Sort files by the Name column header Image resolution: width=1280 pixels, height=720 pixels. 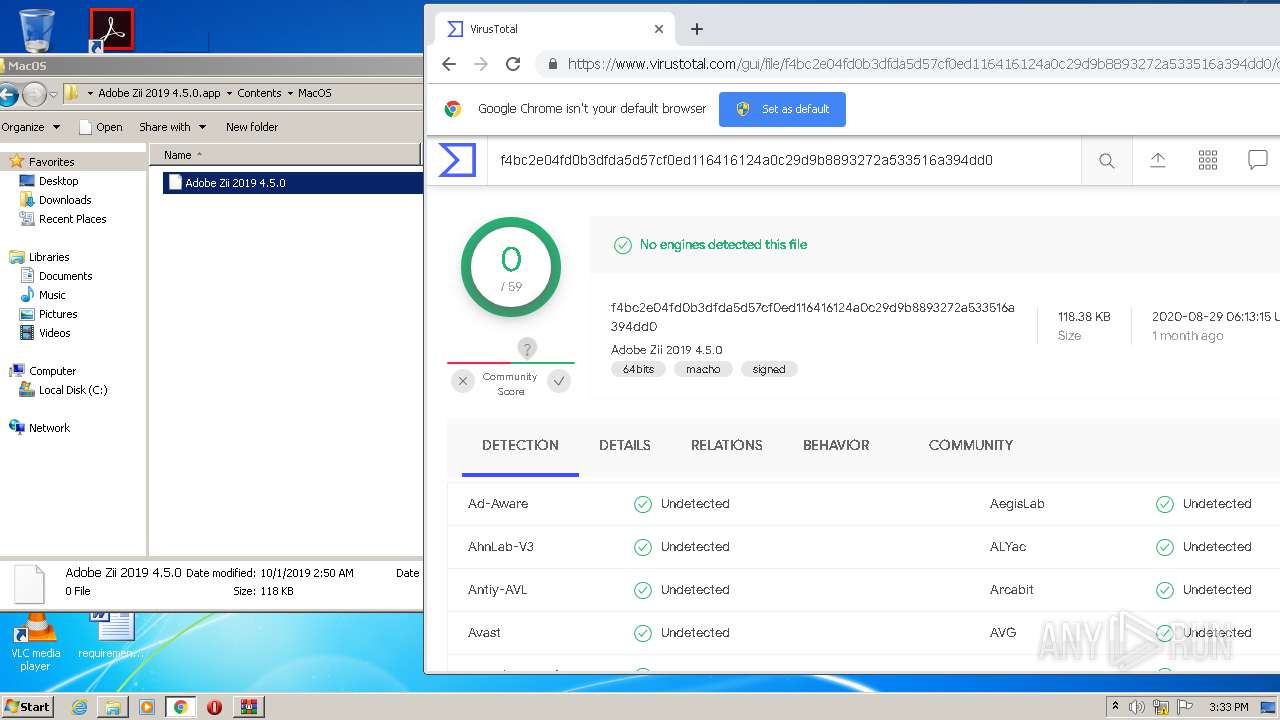coord(285,155)
